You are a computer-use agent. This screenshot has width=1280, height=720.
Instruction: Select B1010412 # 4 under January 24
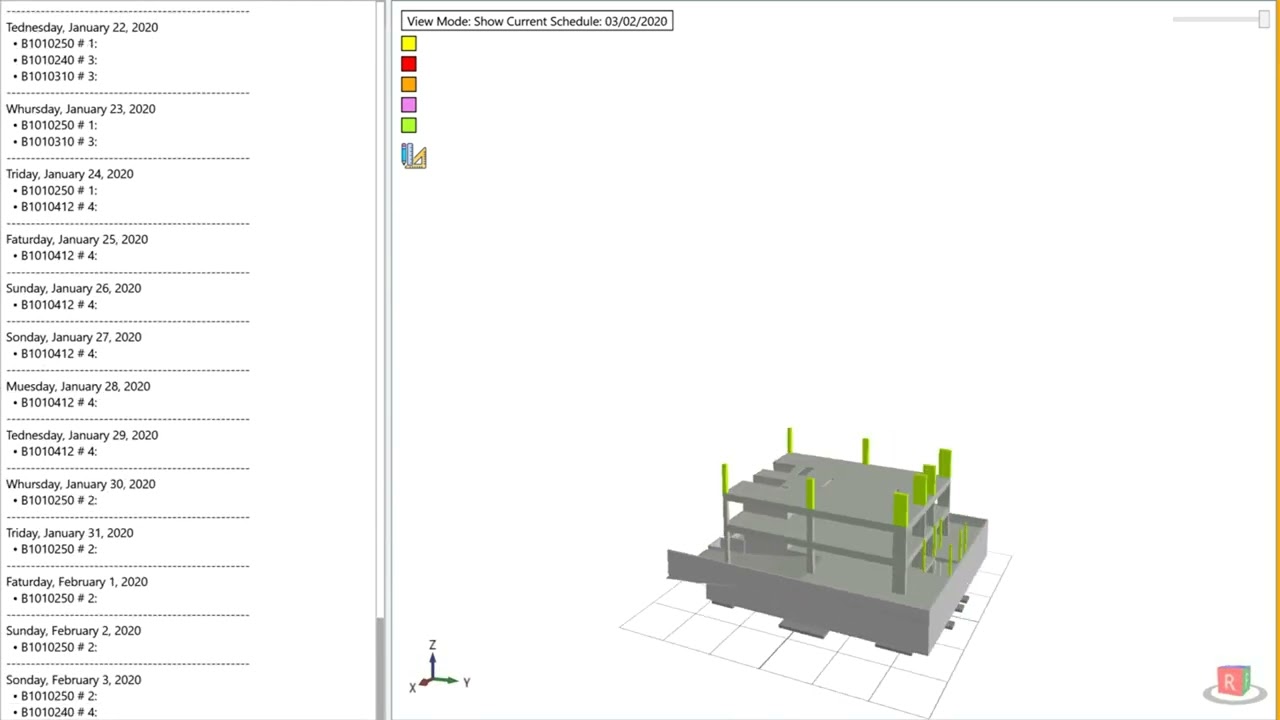pyautogui.click(x=59, y=206)
